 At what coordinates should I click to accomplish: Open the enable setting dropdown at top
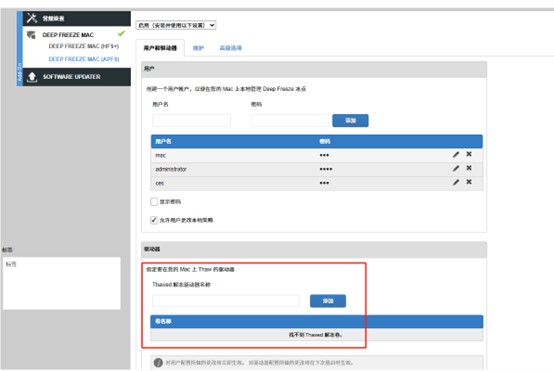(x=176, y=25)
